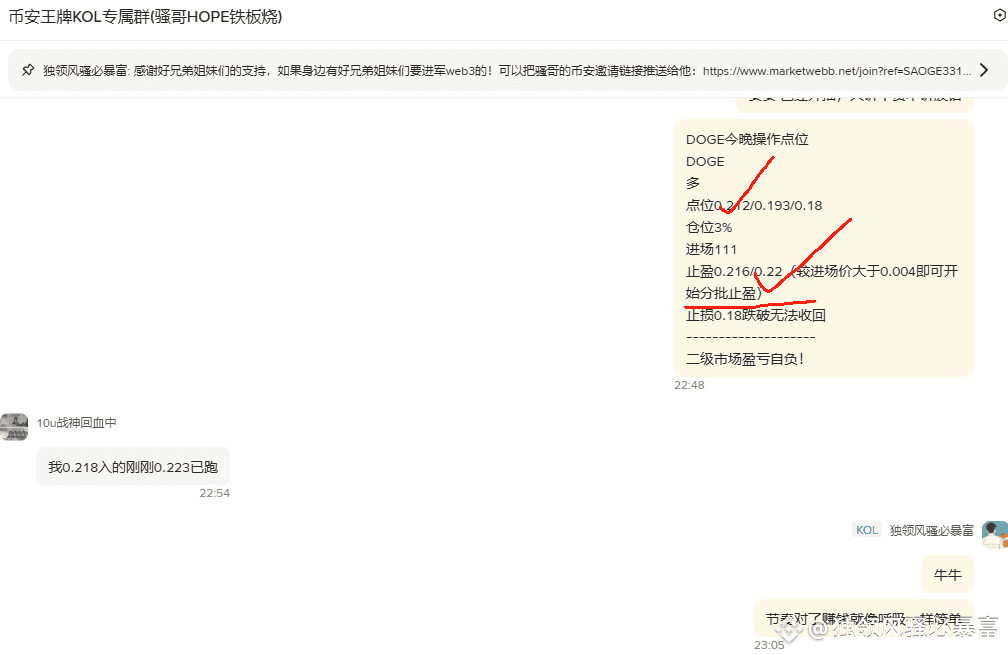
Task: Select the line DOGE今晚操作点位
Action: (x=747, y=139)
